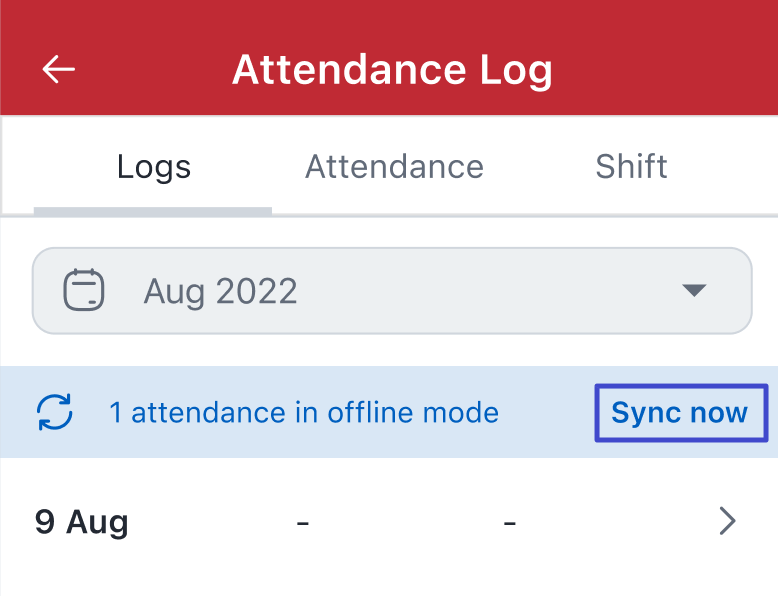The height and width of the screenshot is (596, 778).
Task: Open 9 Aug details via right chevron
Action: coord(728,521)
